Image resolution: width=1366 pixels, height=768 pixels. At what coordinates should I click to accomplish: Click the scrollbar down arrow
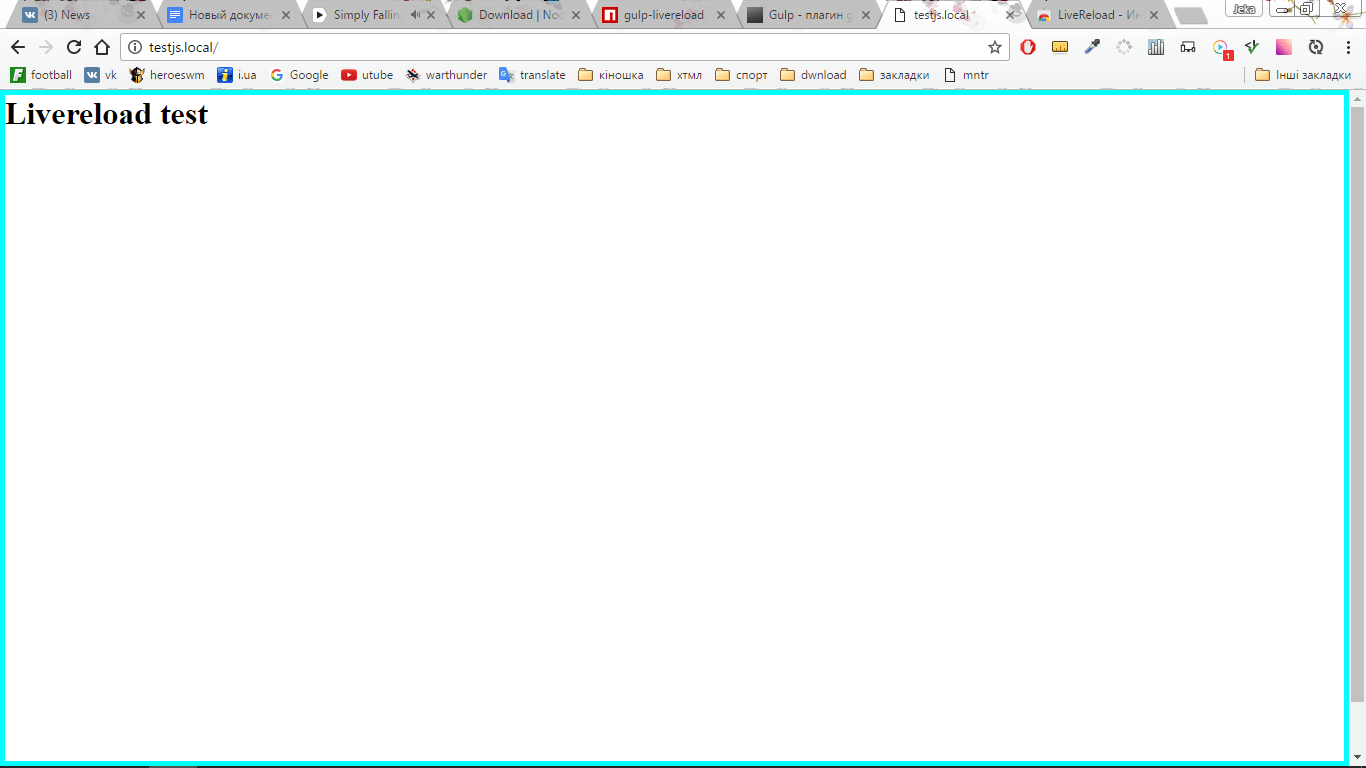click(1357, 758)
